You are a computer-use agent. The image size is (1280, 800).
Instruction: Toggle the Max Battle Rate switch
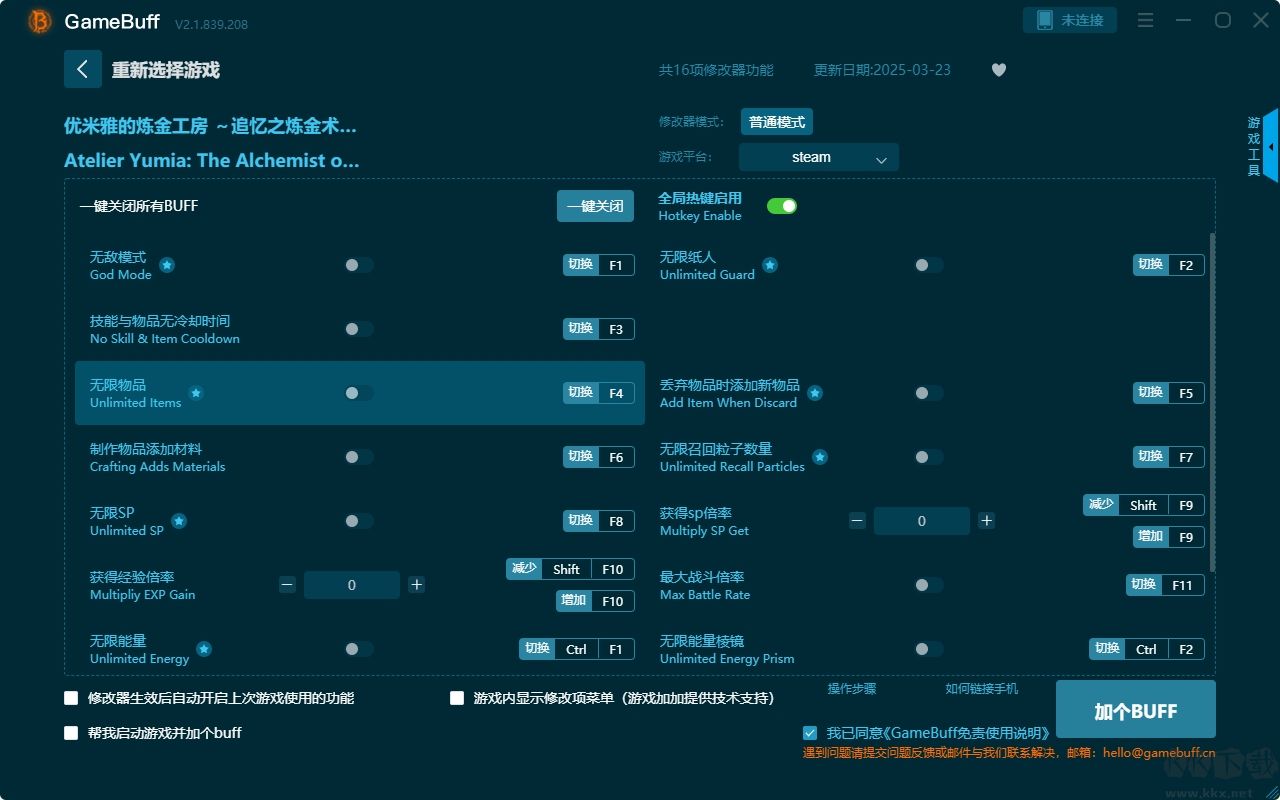click(x=928, y=585)
